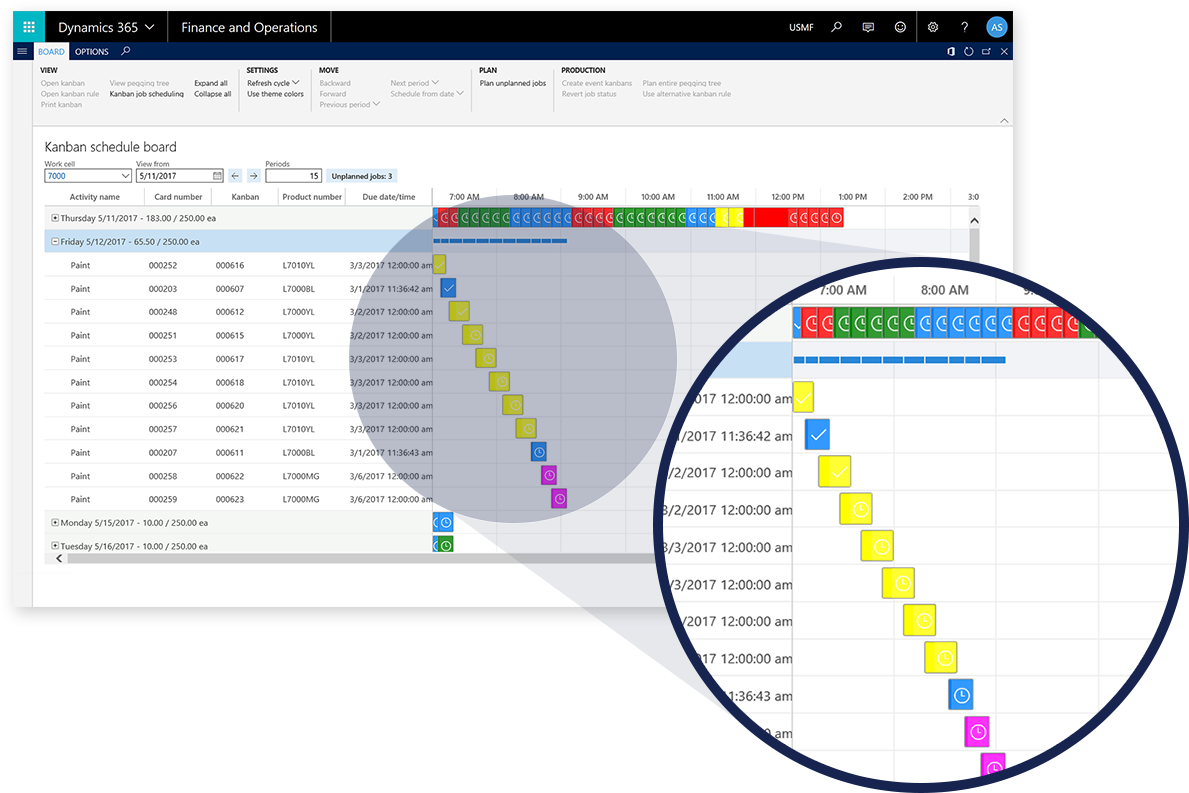
Task: Click Revert job status
Action: 589,94
